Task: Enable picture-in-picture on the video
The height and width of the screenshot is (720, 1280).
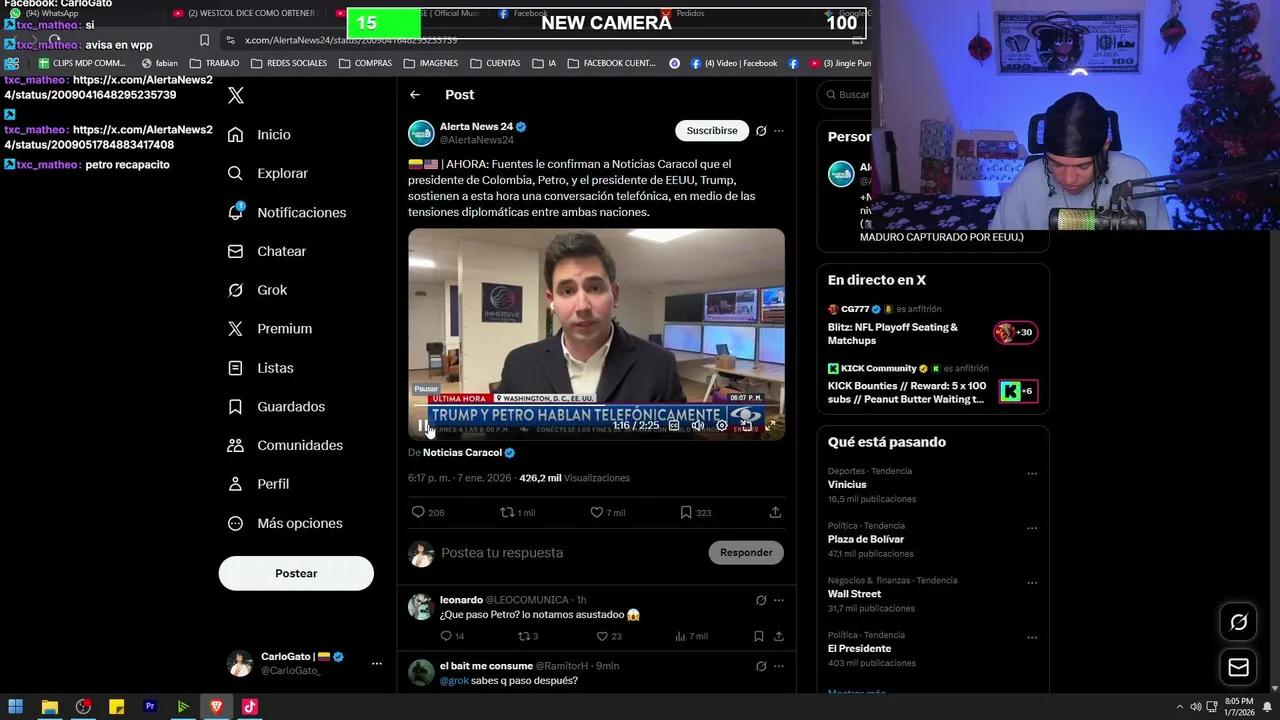Action: click(x=746, y=426)
